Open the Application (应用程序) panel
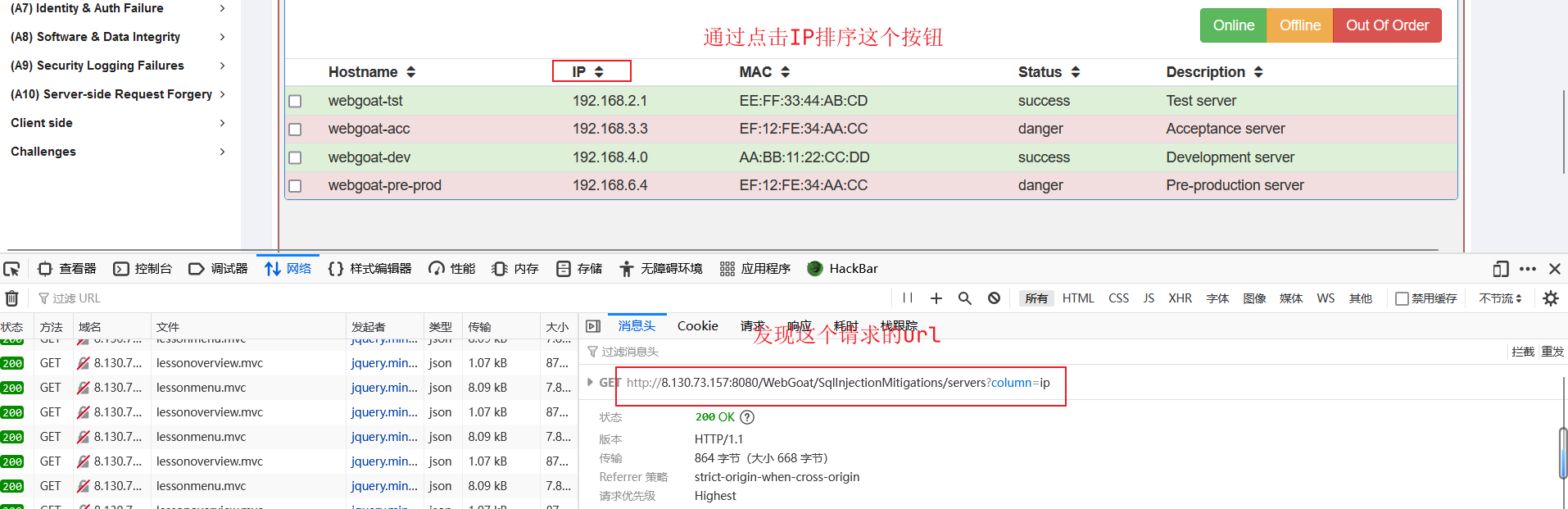The image size is (1568, 509). (755, 269)
